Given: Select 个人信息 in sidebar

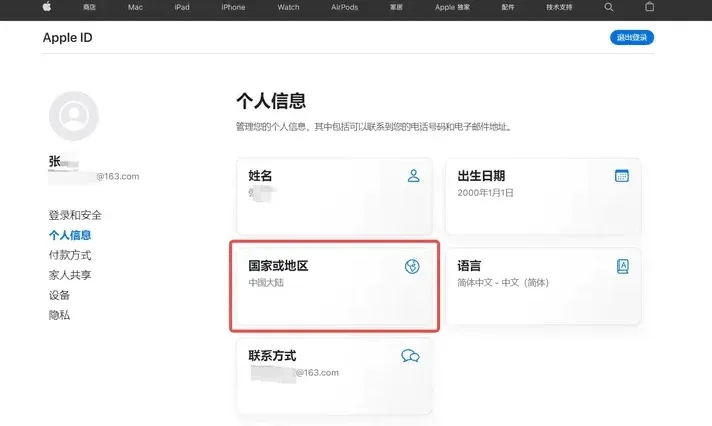Looking at the screenshot, I should coord(70,235).
